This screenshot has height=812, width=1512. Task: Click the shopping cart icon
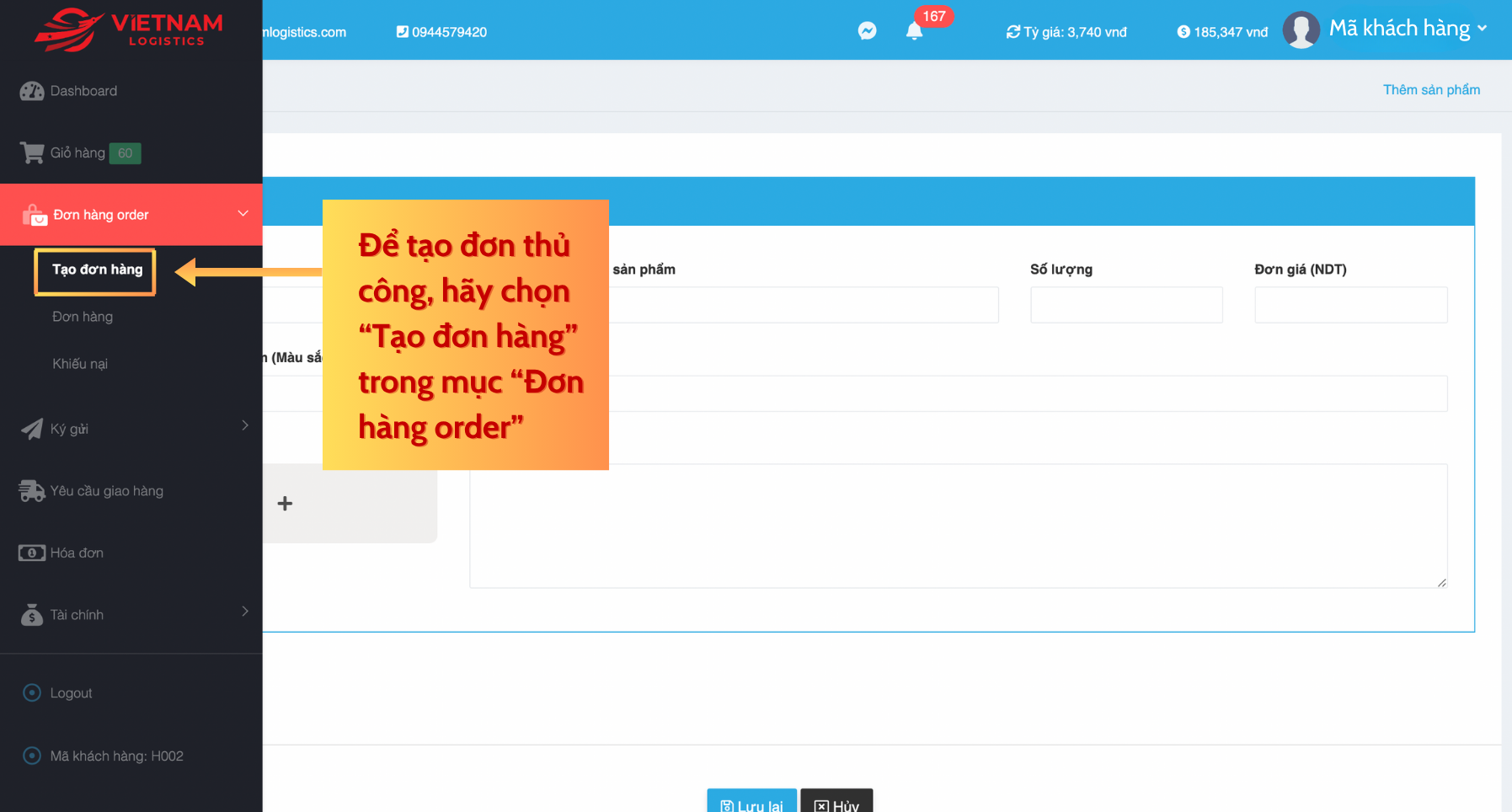[32, 152]
